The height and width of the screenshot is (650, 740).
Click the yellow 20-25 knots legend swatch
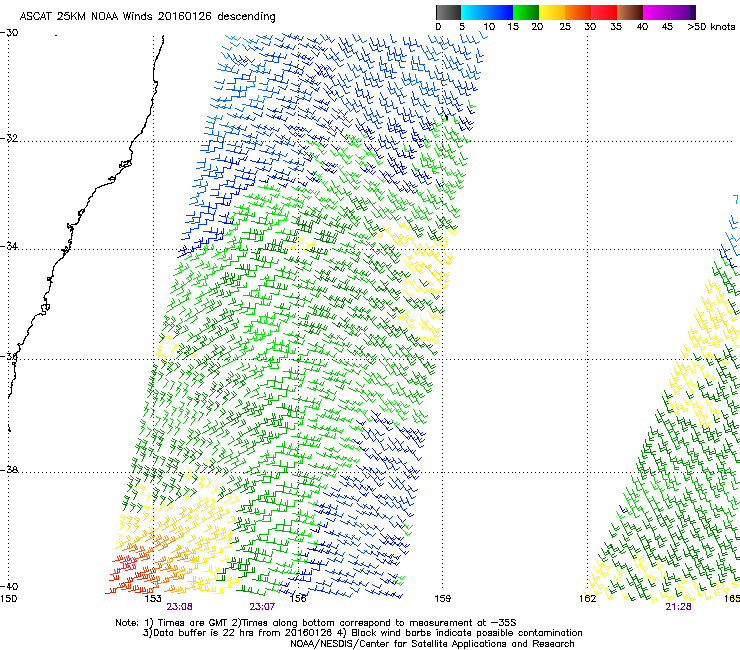coord(552,12)
